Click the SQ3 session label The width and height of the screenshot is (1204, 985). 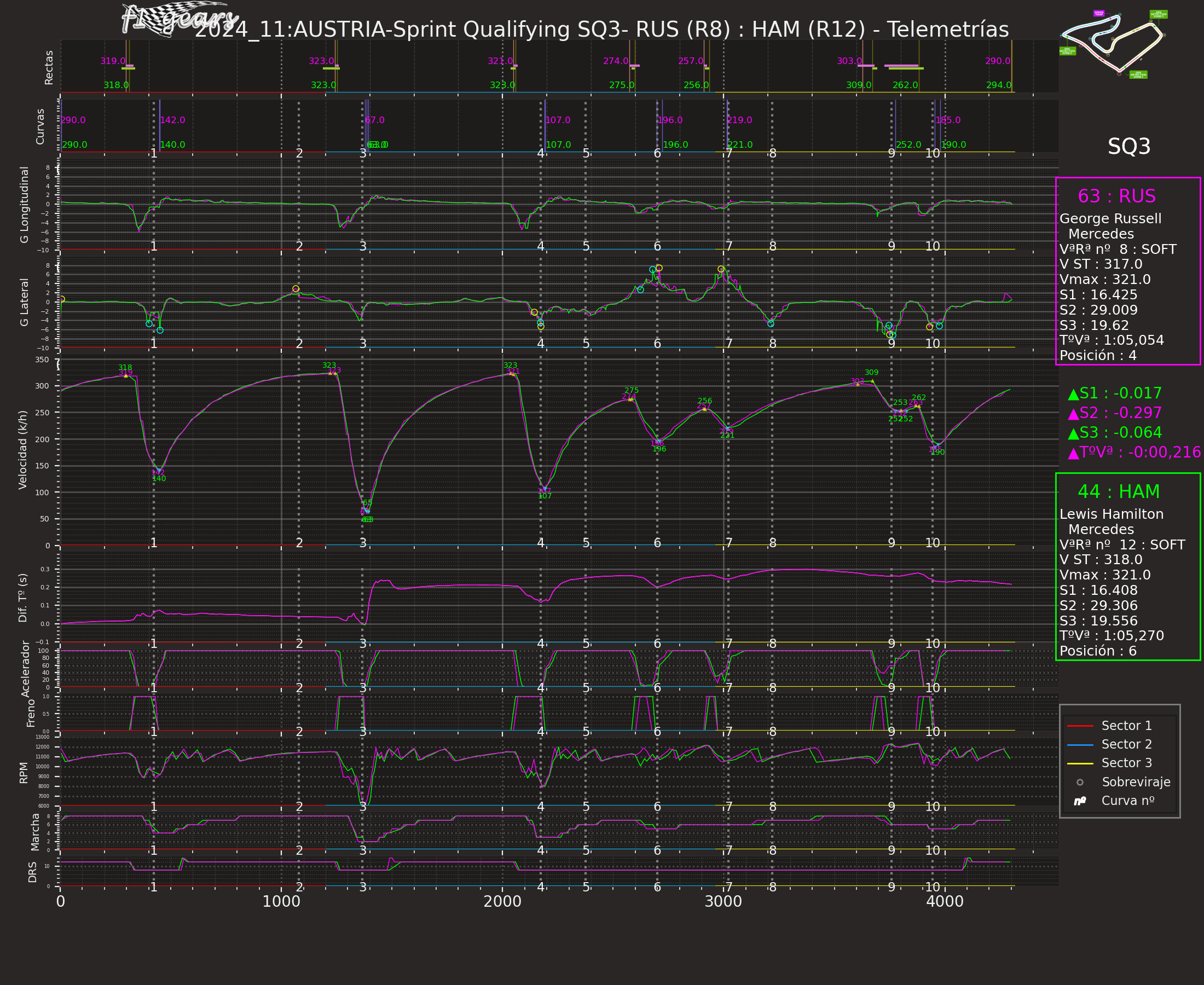coord(1128,147)
